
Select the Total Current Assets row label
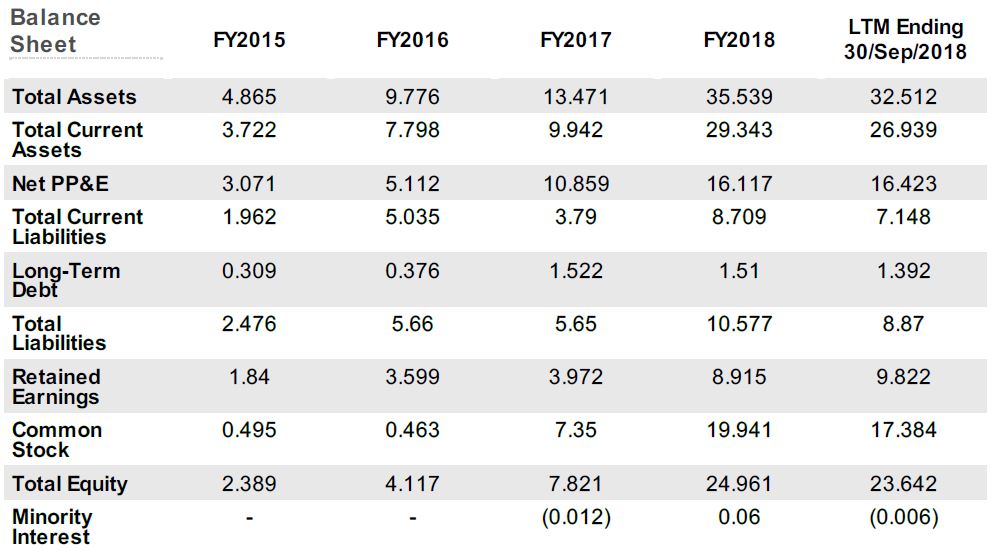coord(77,140)
